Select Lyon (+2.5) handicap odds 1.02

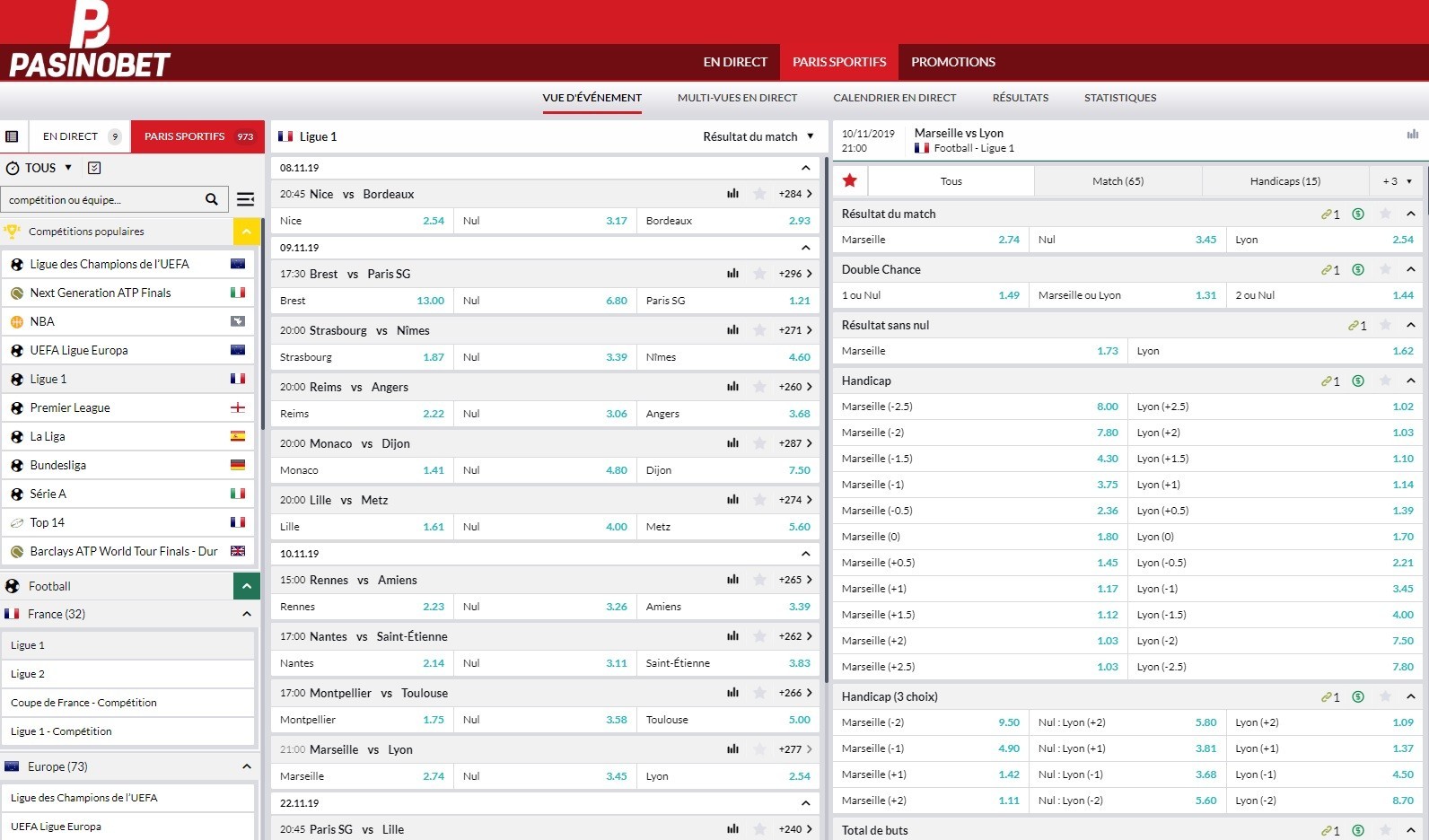coord(1276,407)
